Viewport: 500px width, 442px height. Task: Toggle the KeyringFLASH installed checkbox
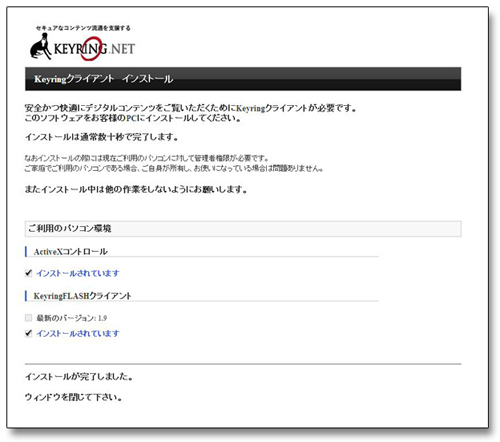point(29,333)
